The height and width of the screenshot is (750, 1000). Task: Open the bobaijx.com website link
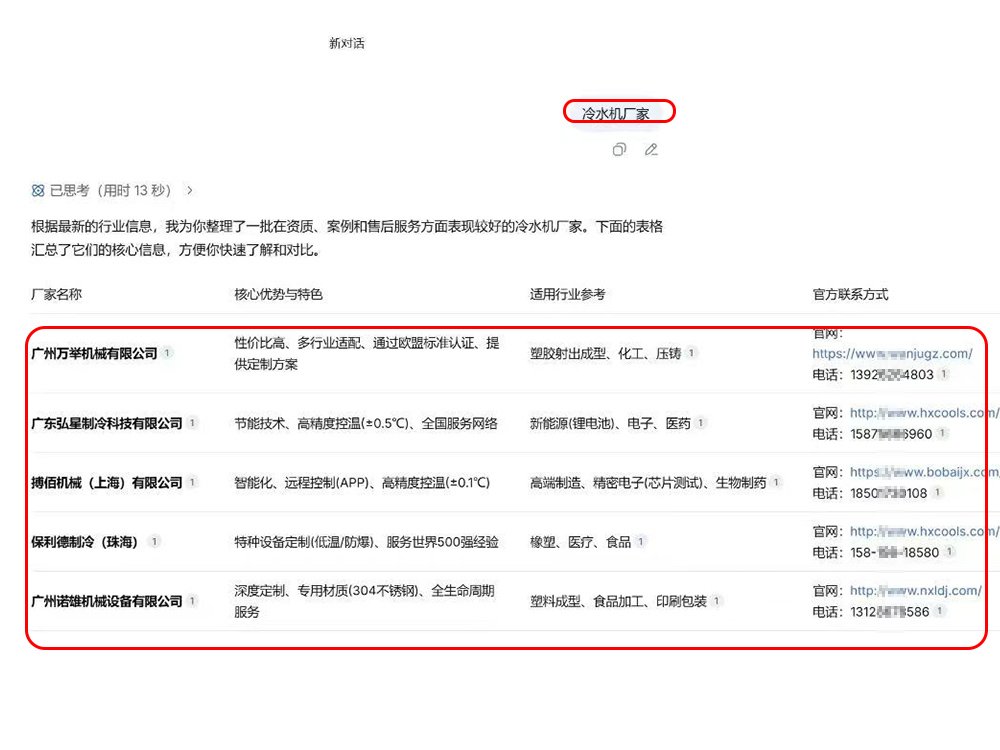coord(923,472)
